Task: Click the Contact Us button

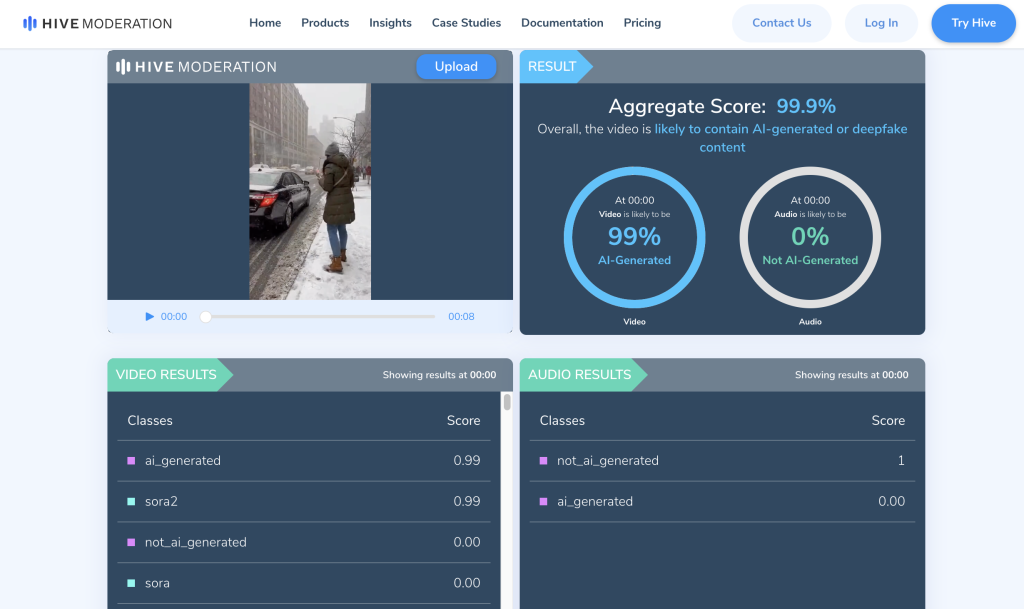Action: [x=781, y=23]
